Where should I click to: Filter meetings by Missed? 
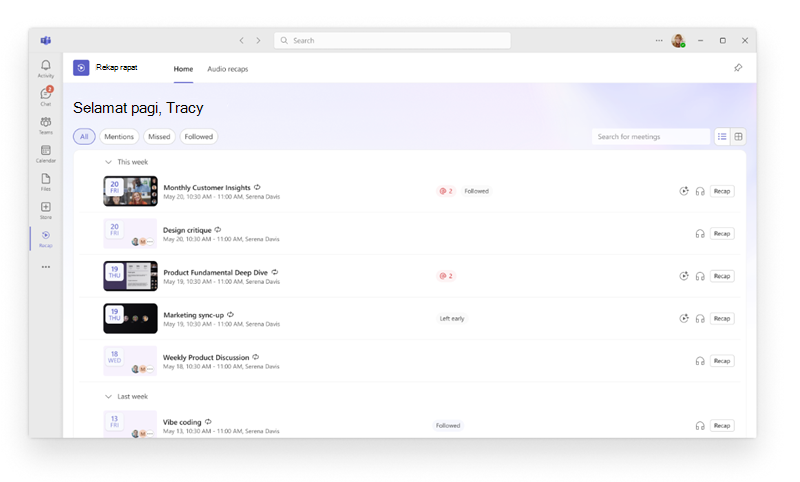coord(159,136)
